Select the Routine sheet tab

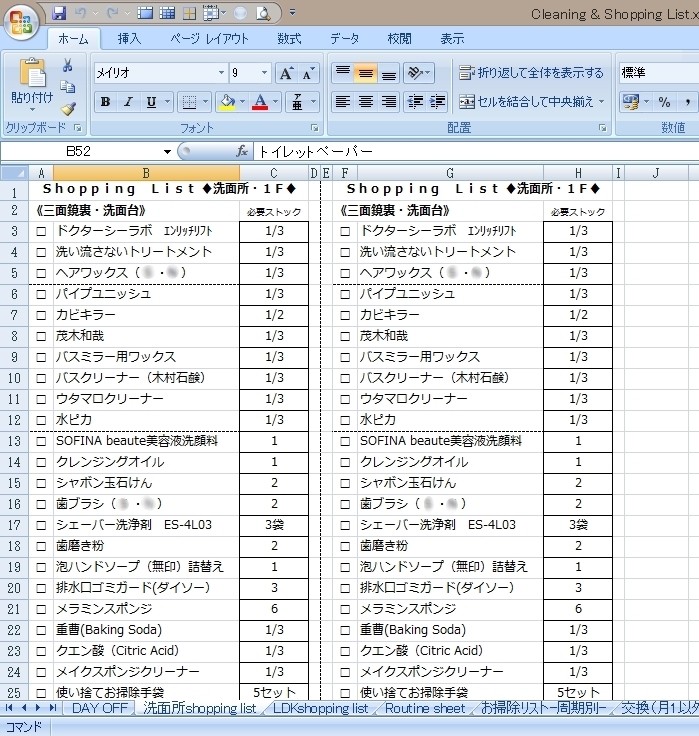[425, 708]
